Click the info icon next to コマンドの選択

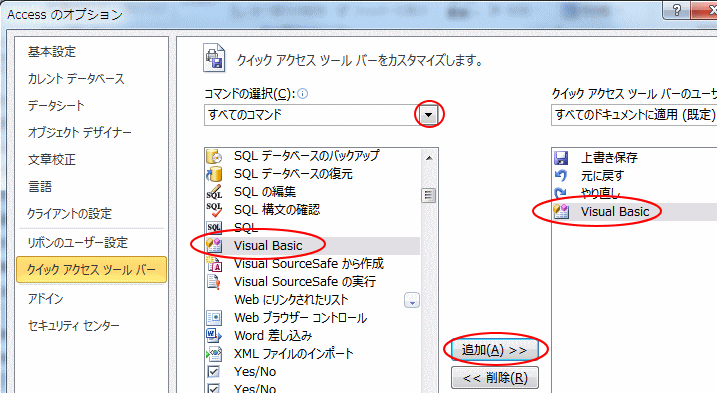point(303,94)
